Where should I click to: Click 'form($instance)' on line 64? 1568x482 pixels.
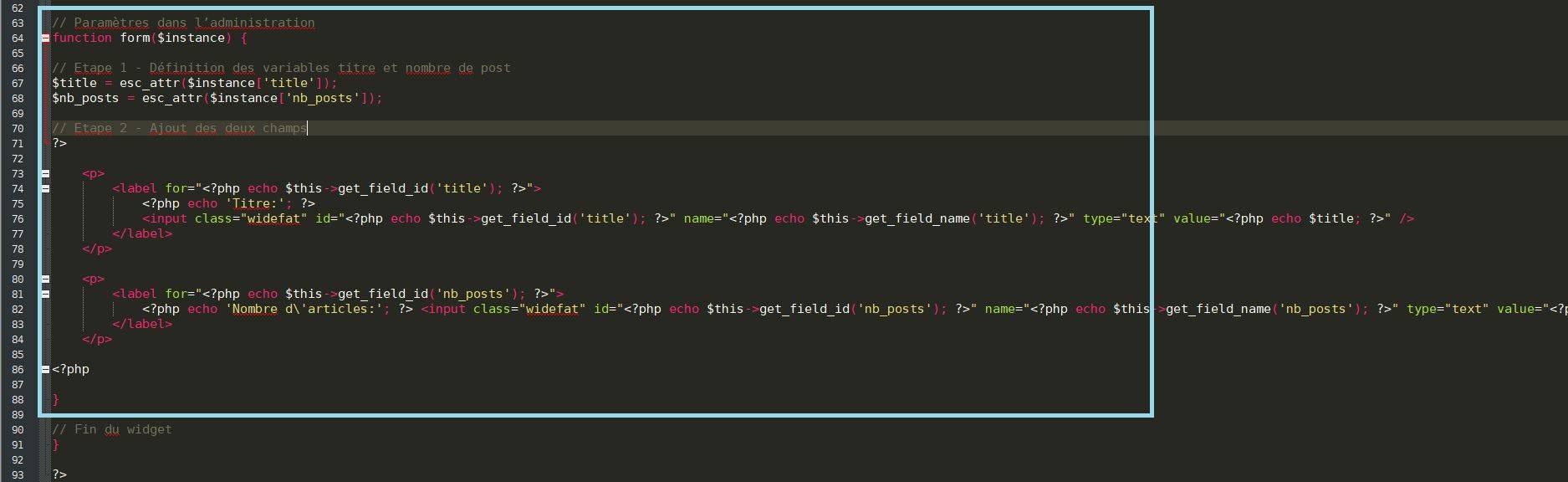click(176, 38)
